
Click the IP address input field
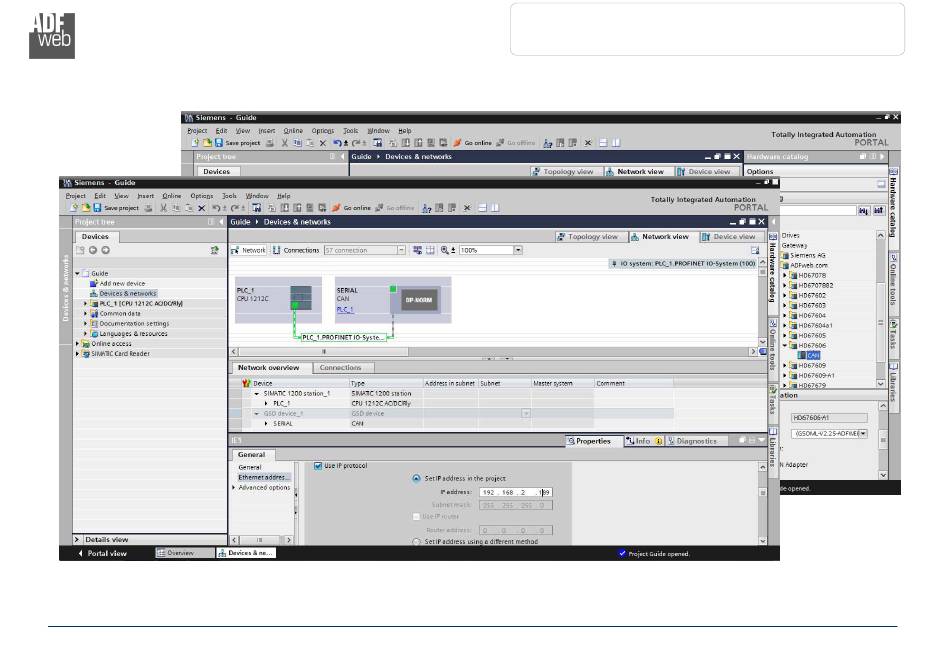(x=516, y=492)
